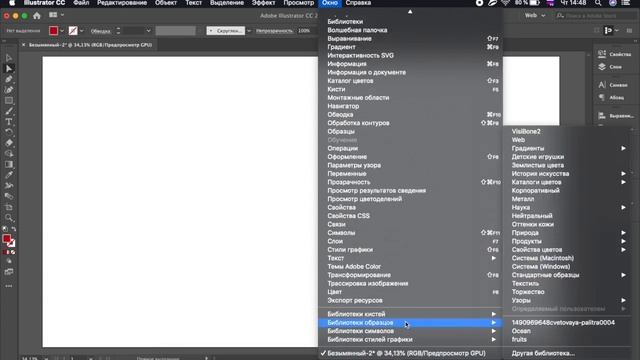
Task: Select the Zoom magnifier tool
Action: 9,218
